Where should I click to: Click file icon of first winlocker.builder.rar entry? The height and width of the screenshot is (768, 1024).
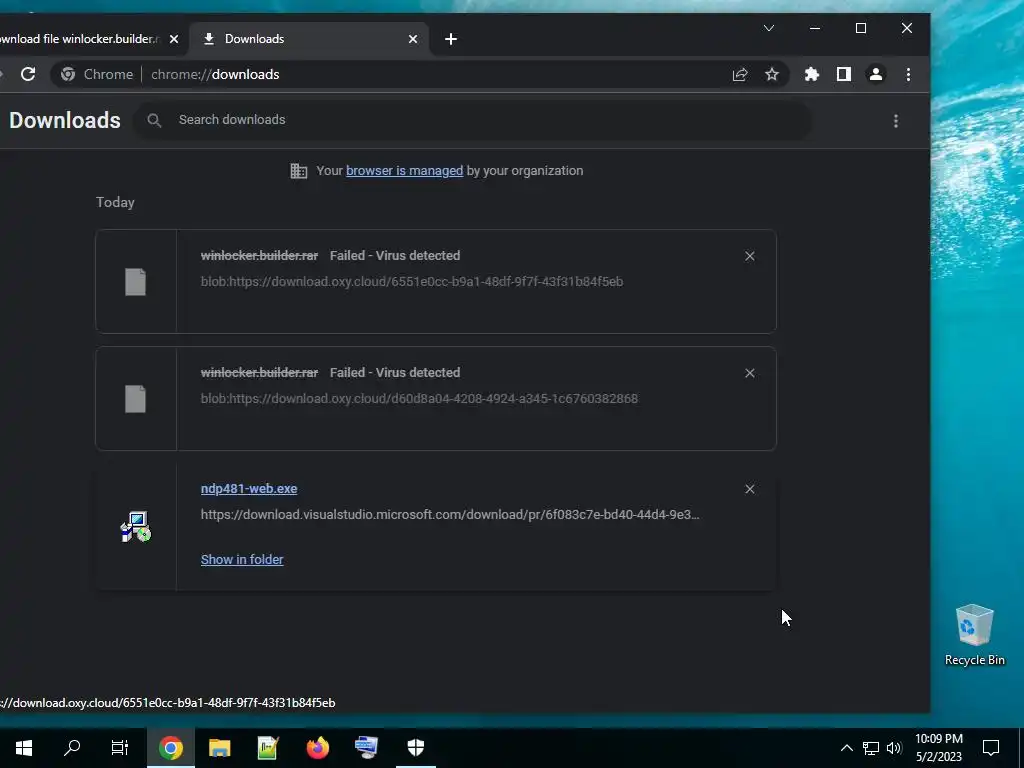coord(135,282)
